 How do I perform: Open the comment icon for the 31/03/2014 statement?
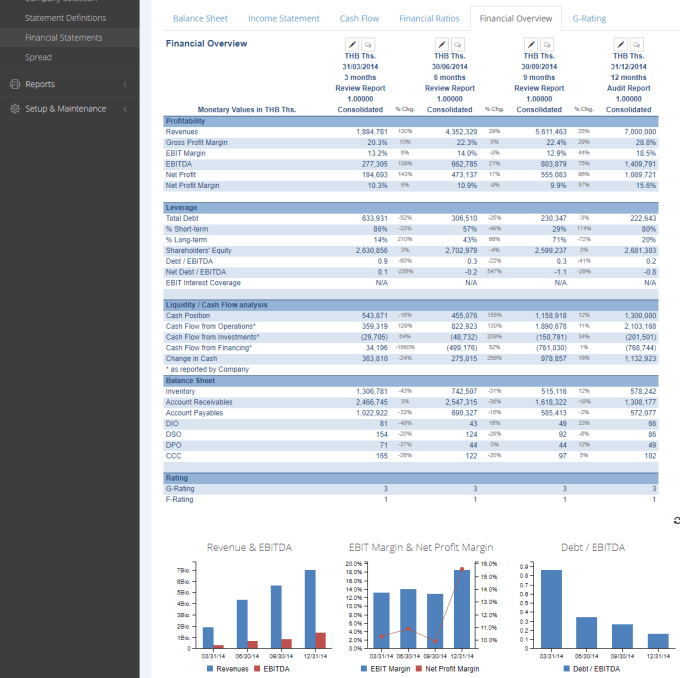click(x=367, y=45)
